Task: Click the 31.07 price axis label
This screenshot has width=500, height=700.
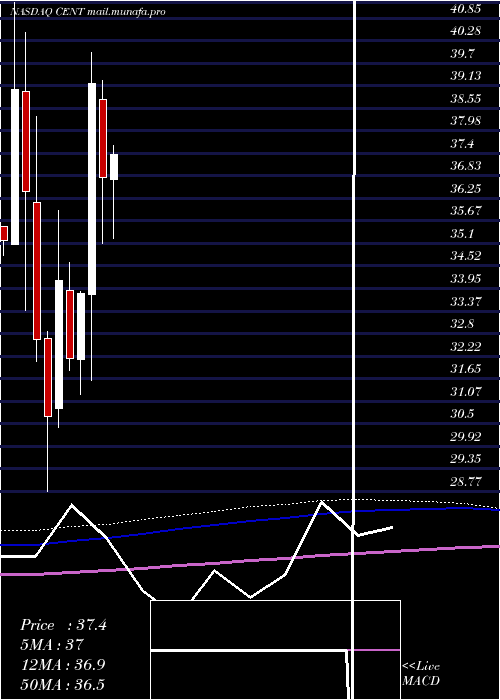Action: point(466,392)
